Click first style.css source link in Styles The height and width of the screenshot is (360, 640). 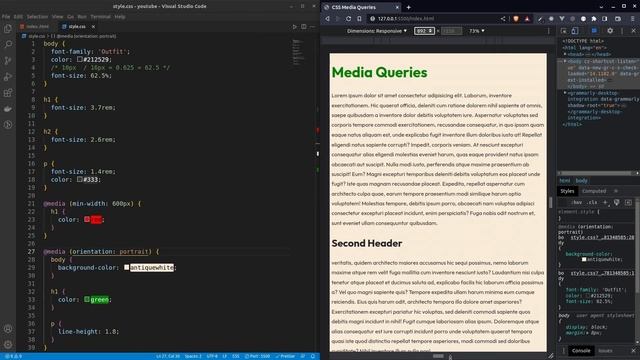point(602,237)
